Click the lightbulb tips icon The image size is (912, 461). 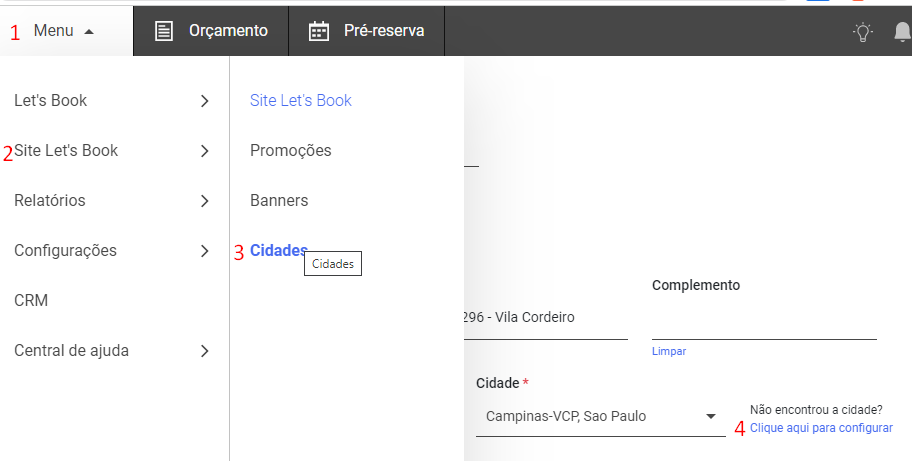coord(863,32)
